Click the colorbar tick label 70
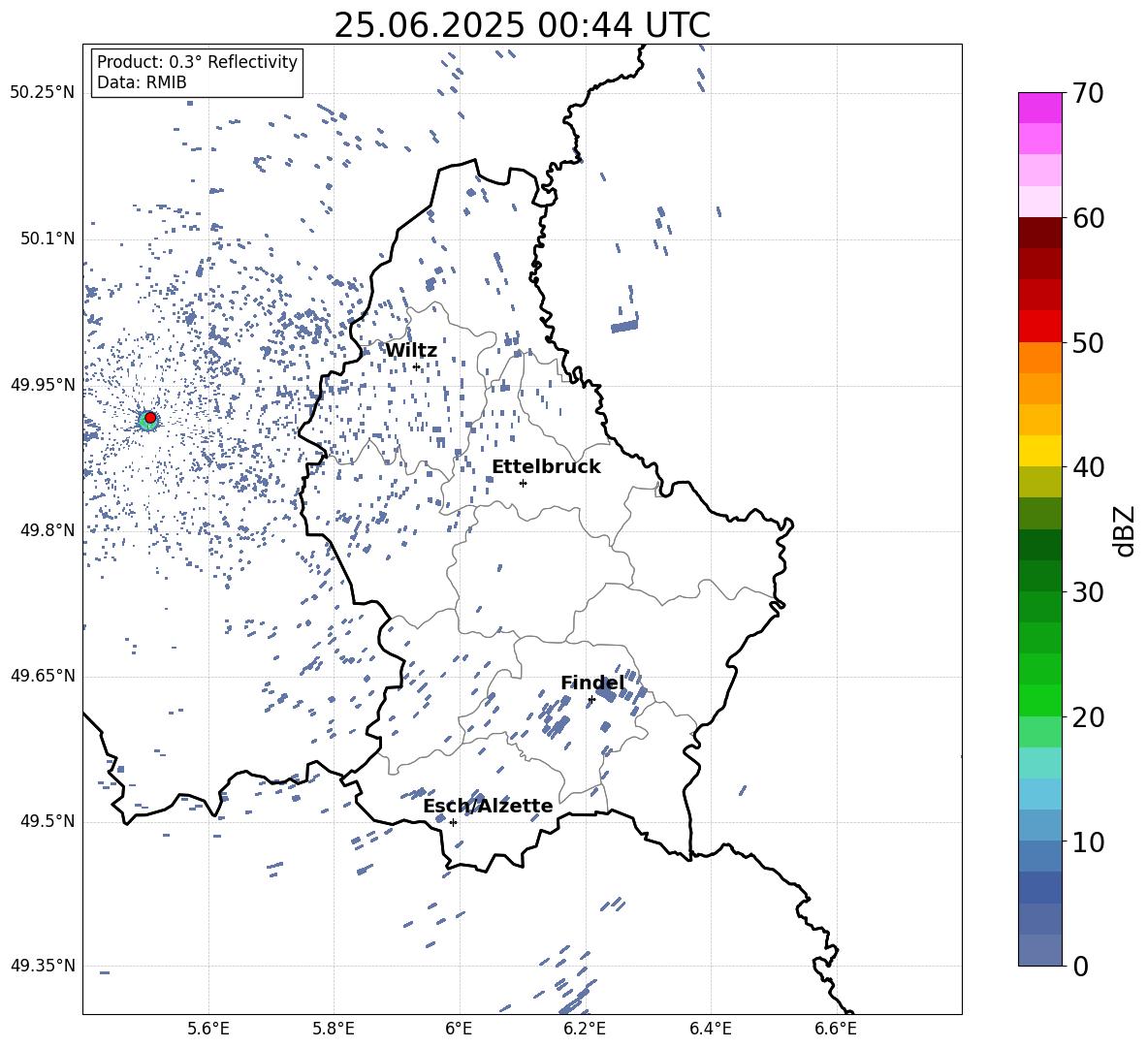The height and width of the screenshot is (1048, 1148). click(x=1088, y=94)
